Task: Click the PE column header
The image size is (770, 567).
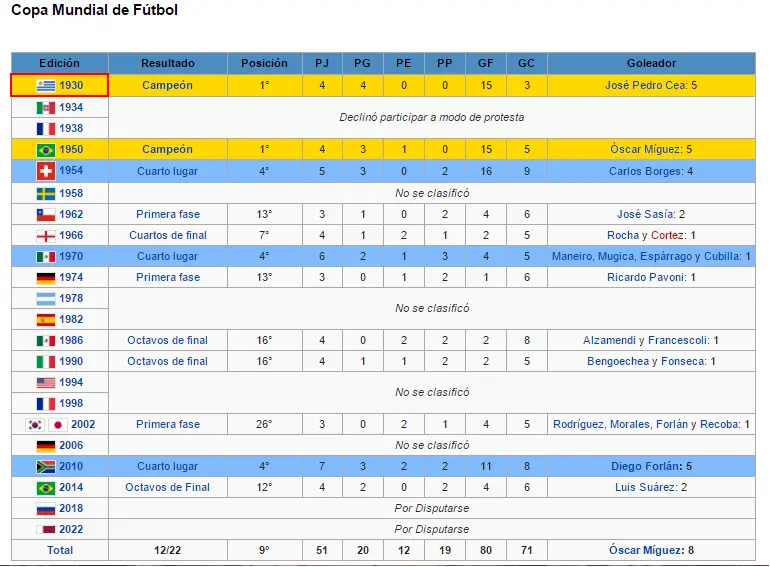Action: (404, 63)
